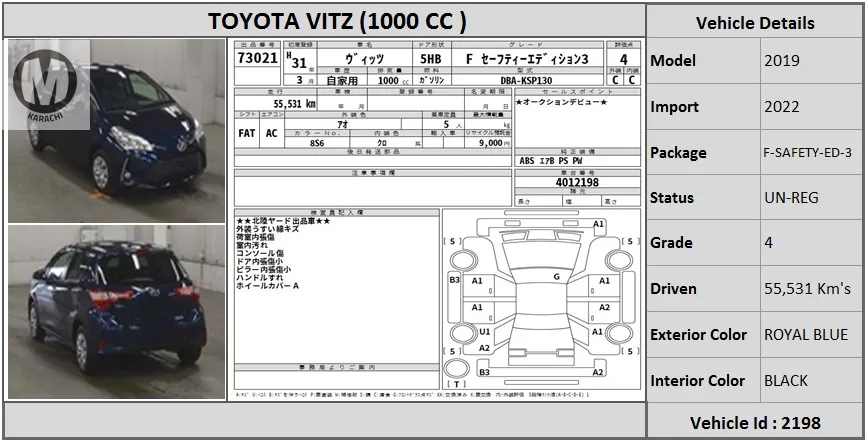868x441 pixels.
Task: Click the Model value 2019
Action: (x=782, y=60)
